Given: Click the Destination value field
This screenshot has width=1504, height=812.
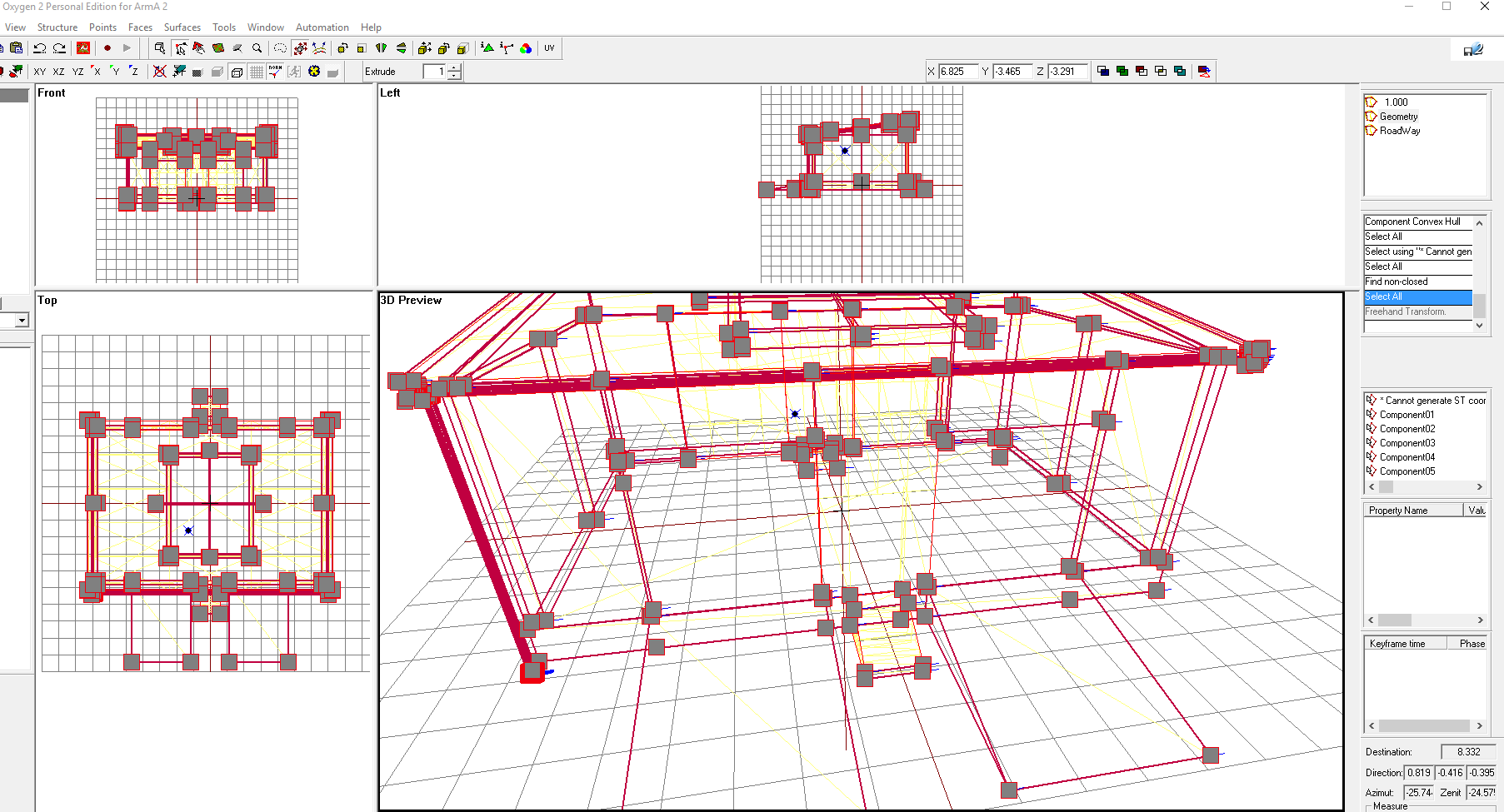Looking at the screenshot, I should pos(1467,752).
